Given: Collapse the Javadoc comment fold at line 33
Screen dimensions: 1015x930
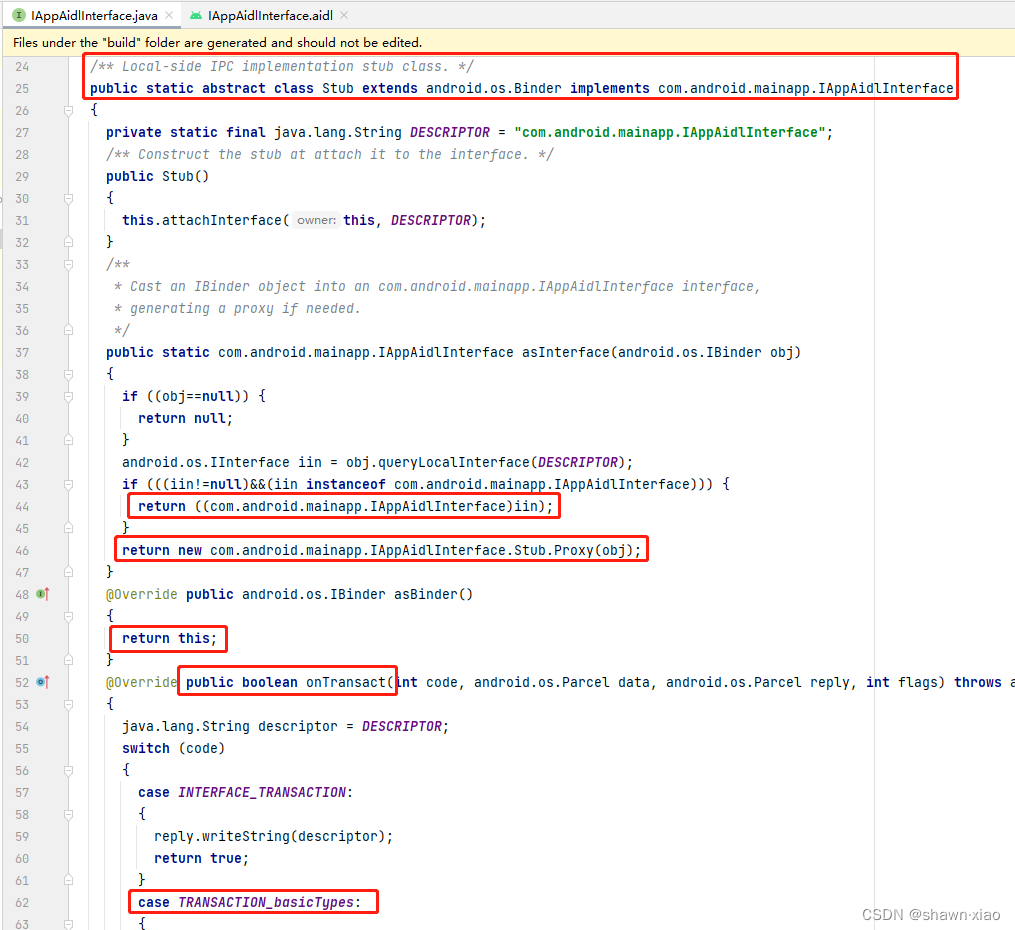Looking at the screenshot, I should click(x=68, y=264).
